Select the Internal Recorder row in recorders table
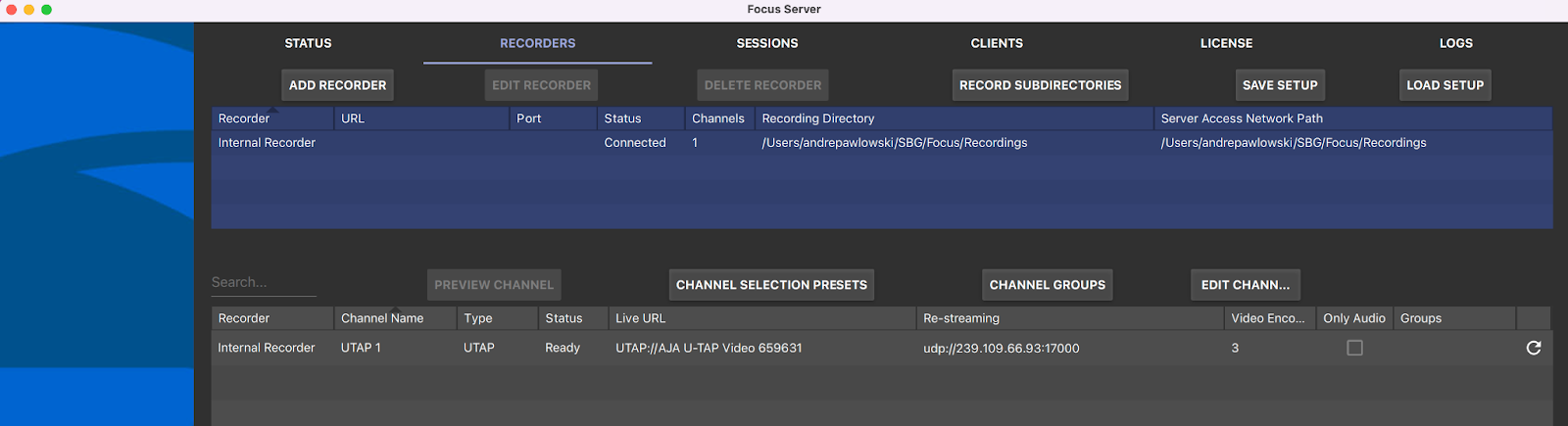The height and width of the screenshot is (426, 1568). pyautogui.click(x=267, y=143)
